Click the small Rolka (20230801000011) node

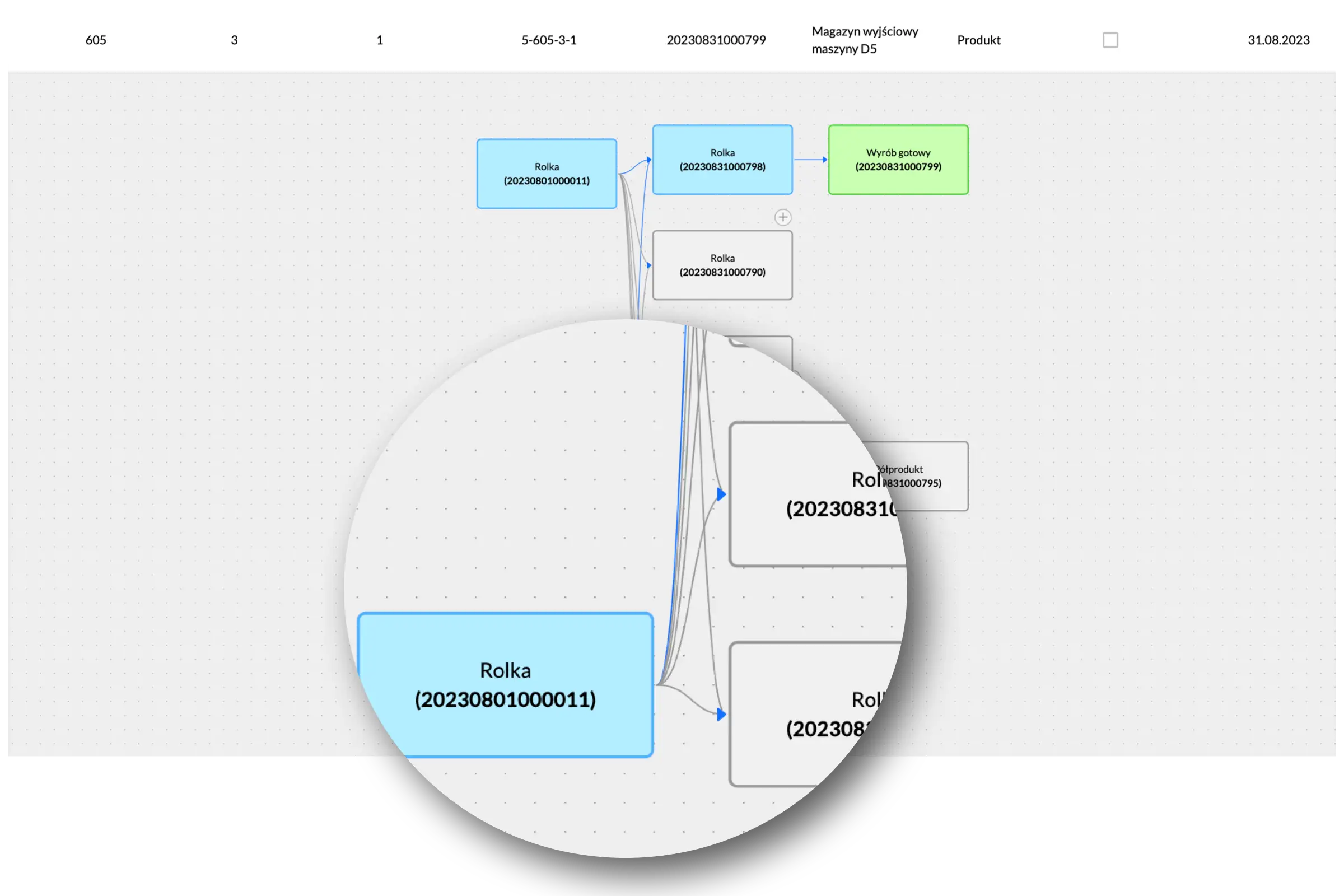(547, 174)
